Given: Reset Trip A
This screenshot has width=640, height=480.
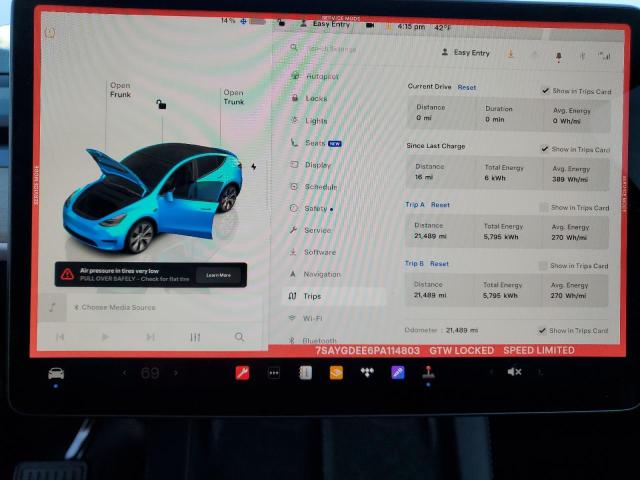Looking at the screenshot, I should 440,205.
